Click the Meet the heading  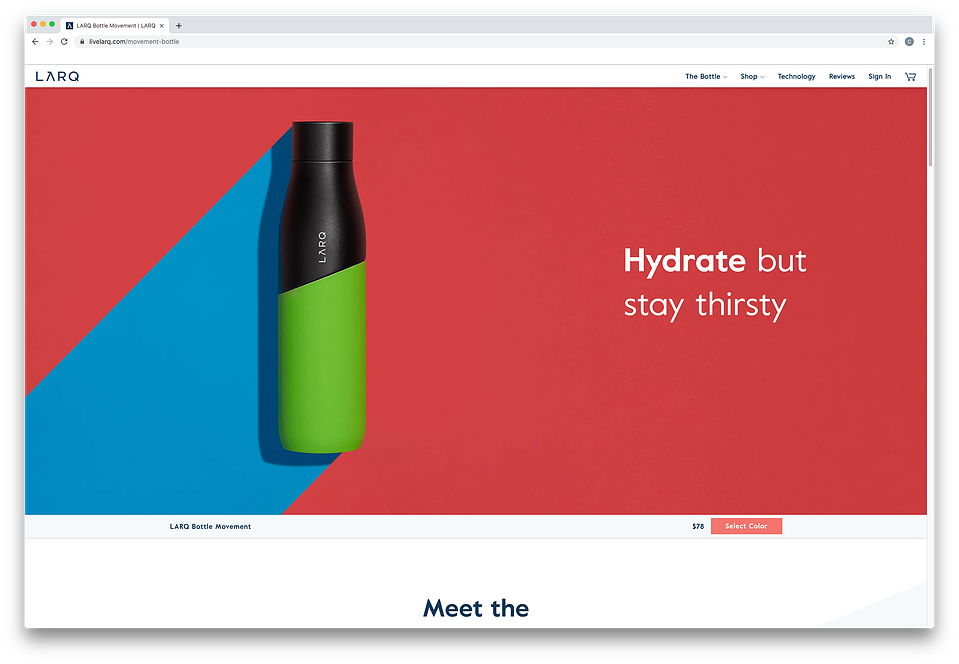(476, 608)
